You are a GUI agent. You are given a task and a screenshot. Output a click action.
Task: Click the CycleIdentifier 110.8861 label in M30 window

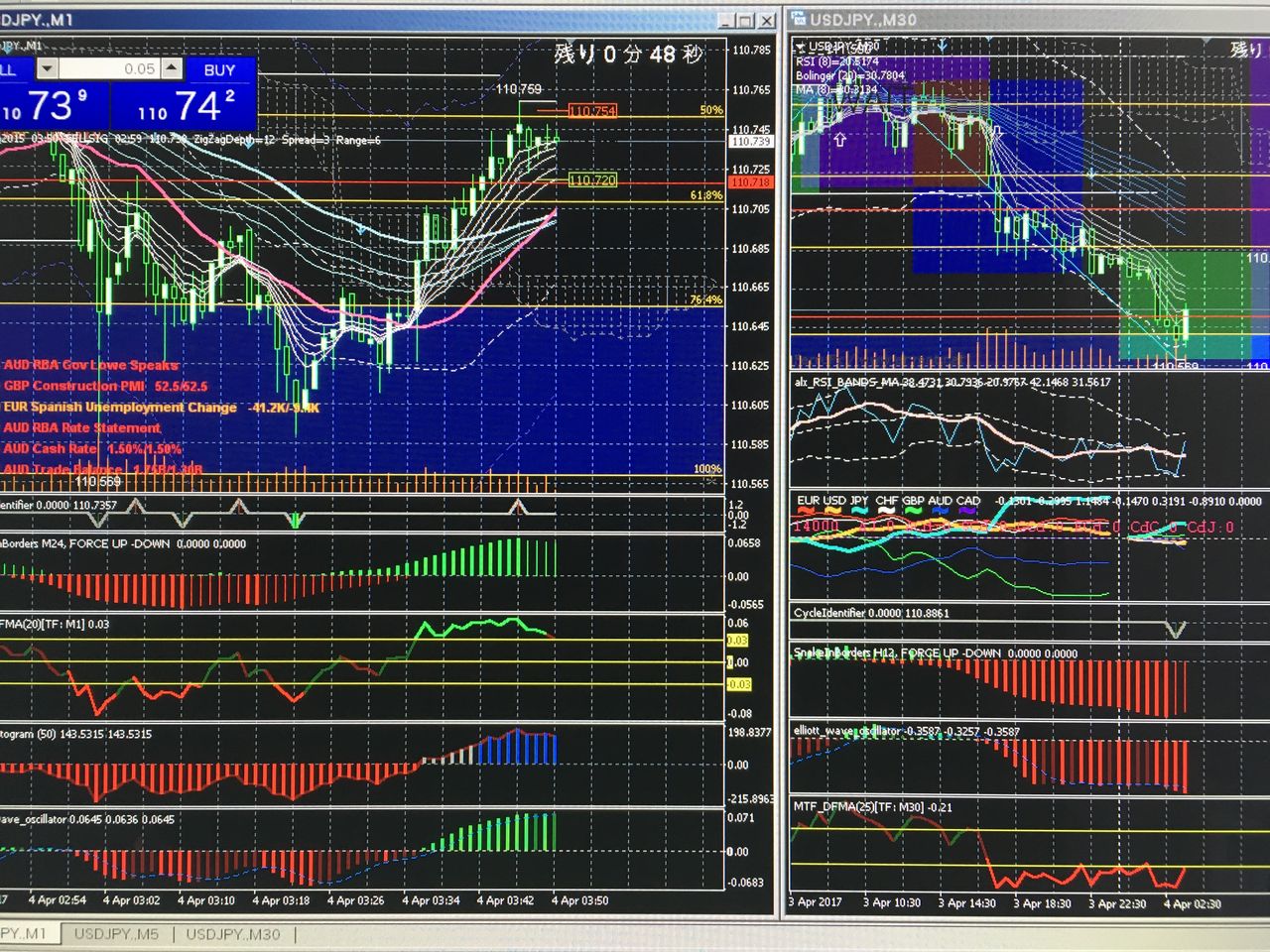coord(872,614)
